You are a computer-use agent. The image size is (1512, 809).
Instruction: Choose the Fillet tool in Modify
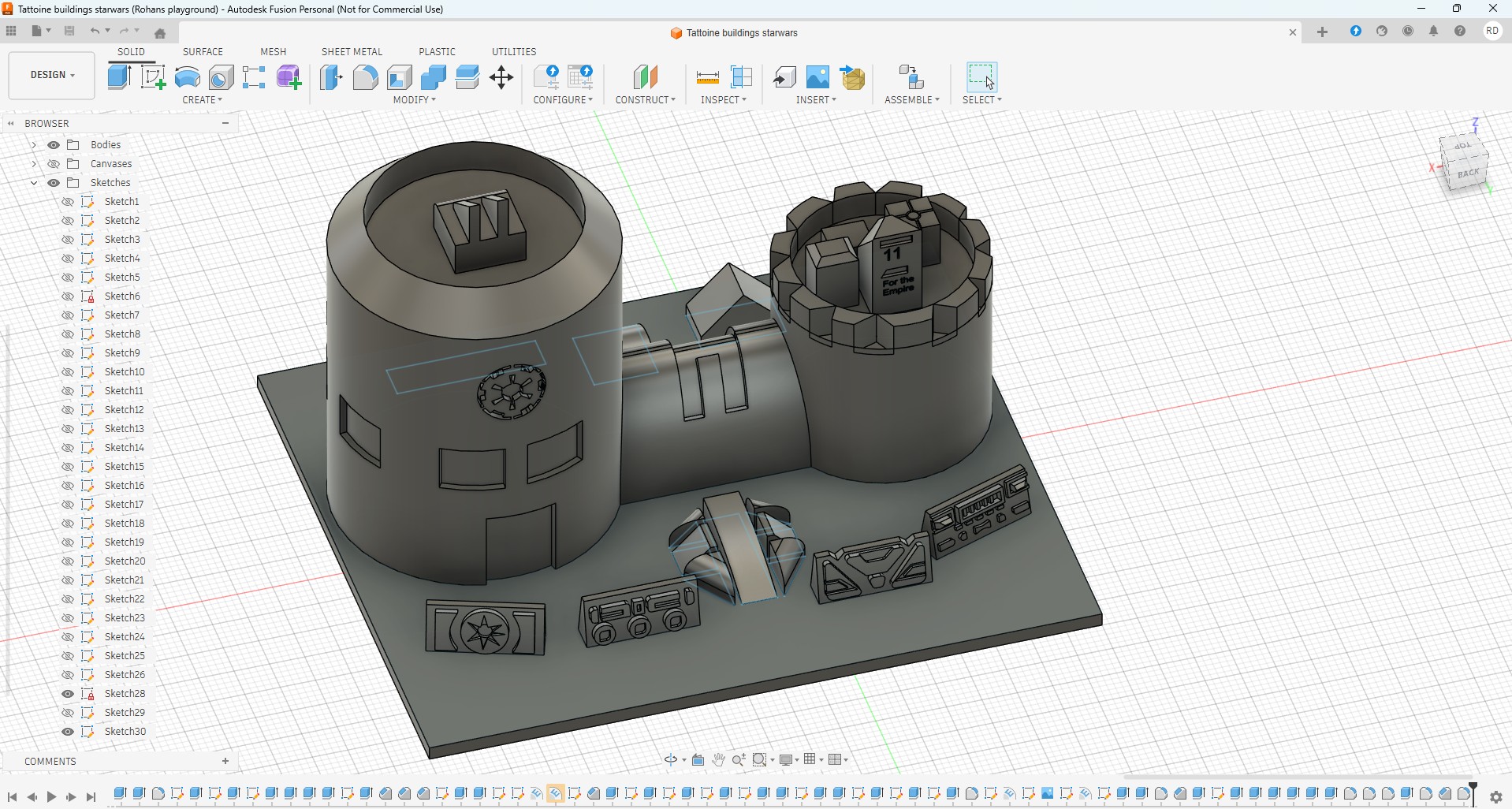[366, 77]
